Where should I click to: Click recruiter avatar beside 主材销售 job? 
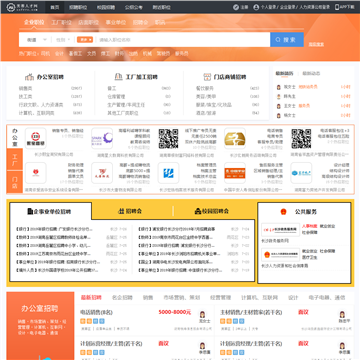click(342, 314)
